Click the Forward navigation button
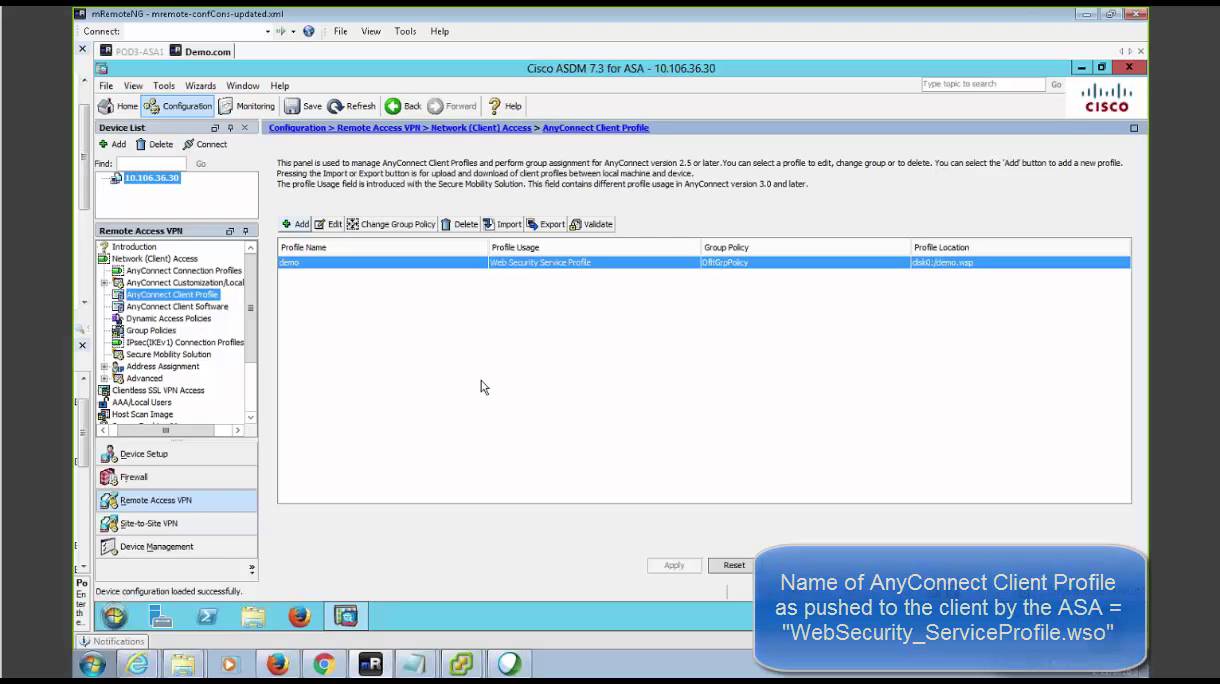The width and height of the screenshot is (1220, 684). coord(452,106)
